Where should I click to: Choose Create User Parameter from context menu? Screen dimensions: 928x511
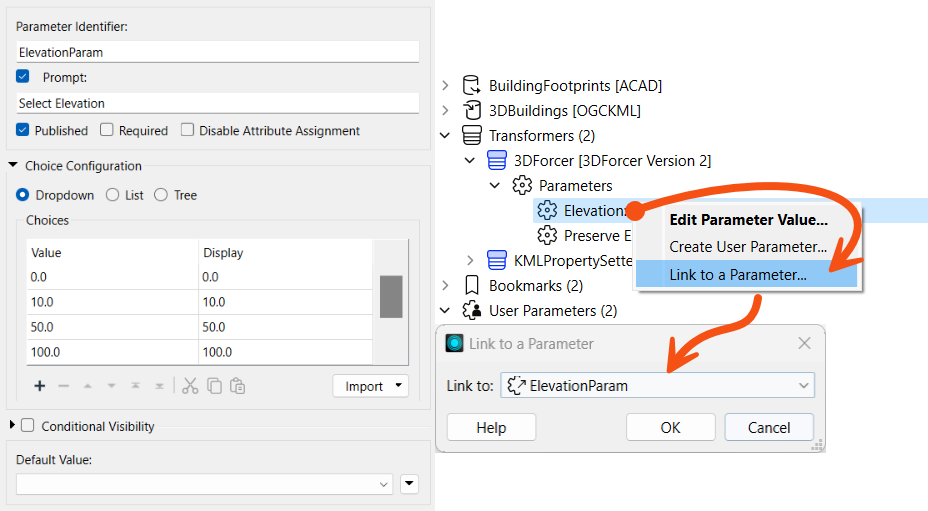coord(748,247)
